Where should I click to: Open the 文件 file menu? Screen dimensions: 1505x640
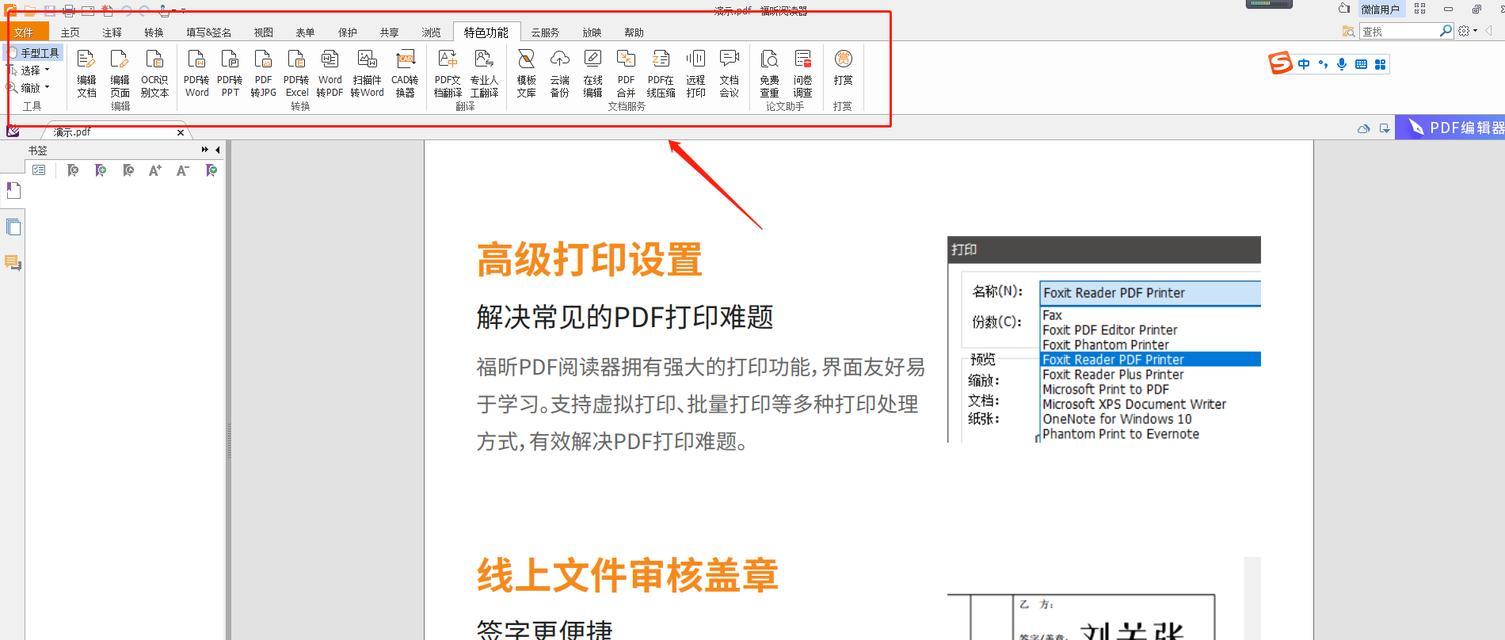pos(23,32)
